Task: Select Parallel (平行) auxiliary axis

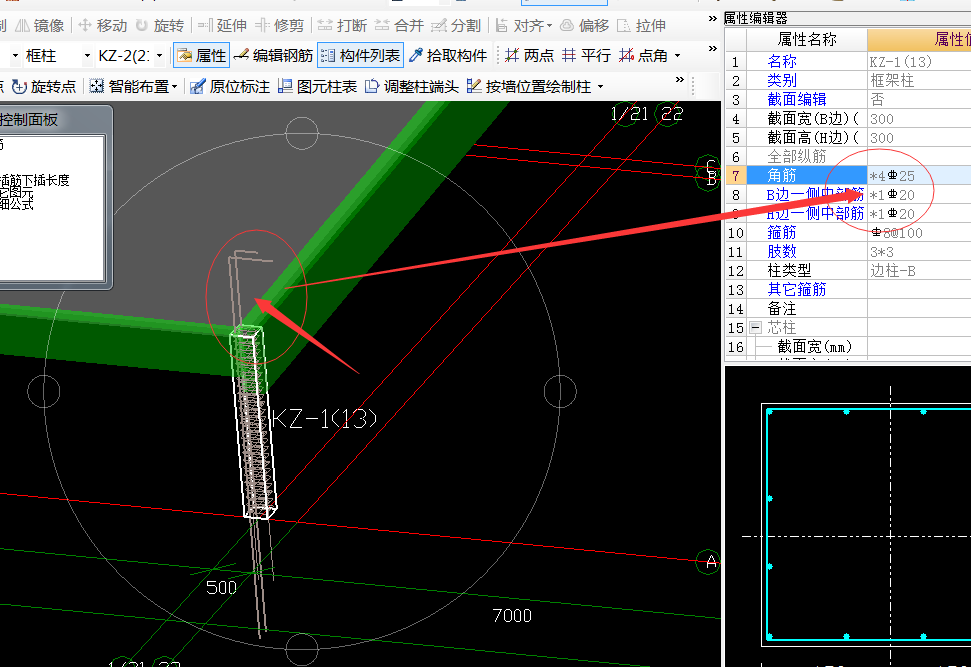Action: tap(586, 56)
